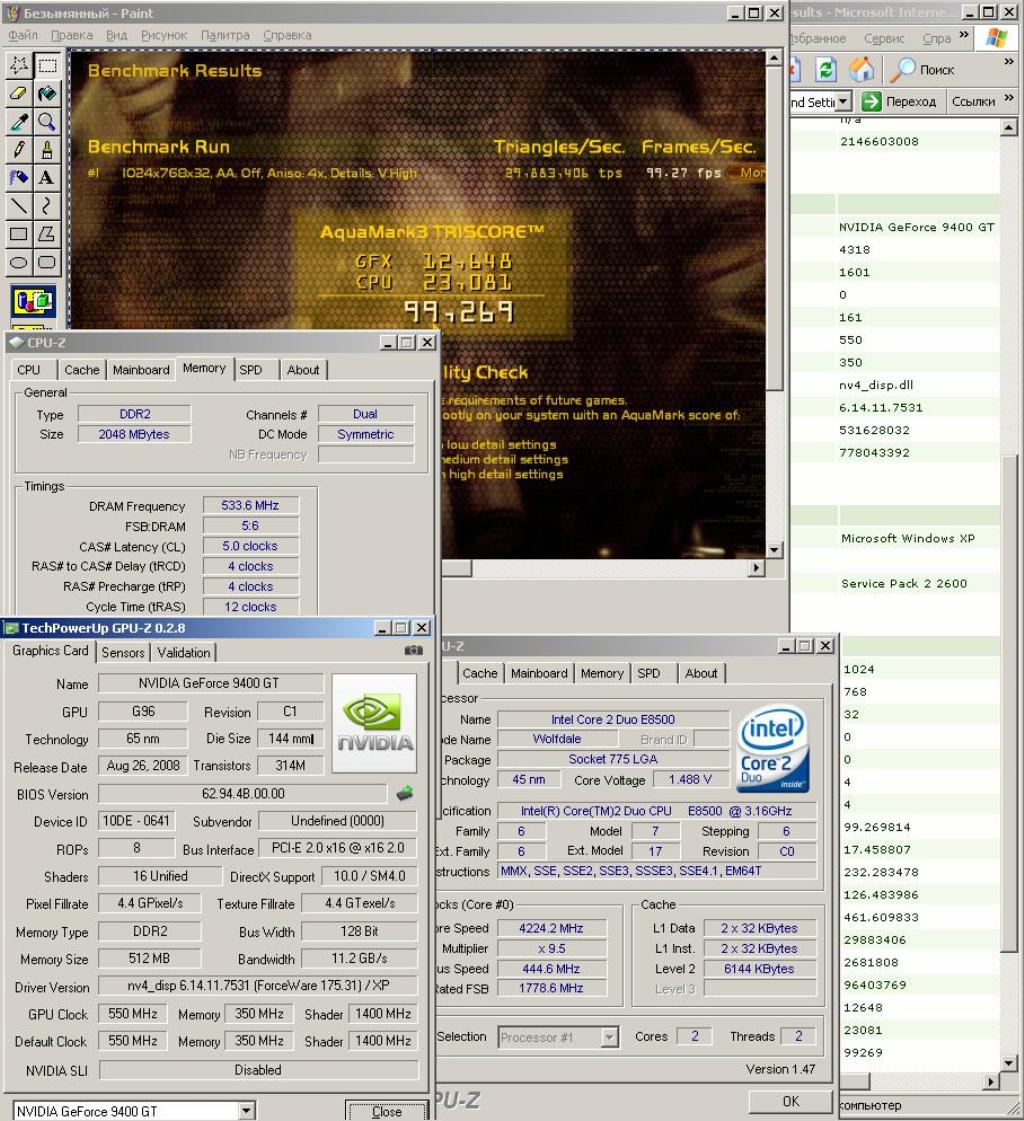Open the Processor #1 selection dropdown in CPU-Z
This screenshot has width=1024, height=1121.
coord(609,1037)
